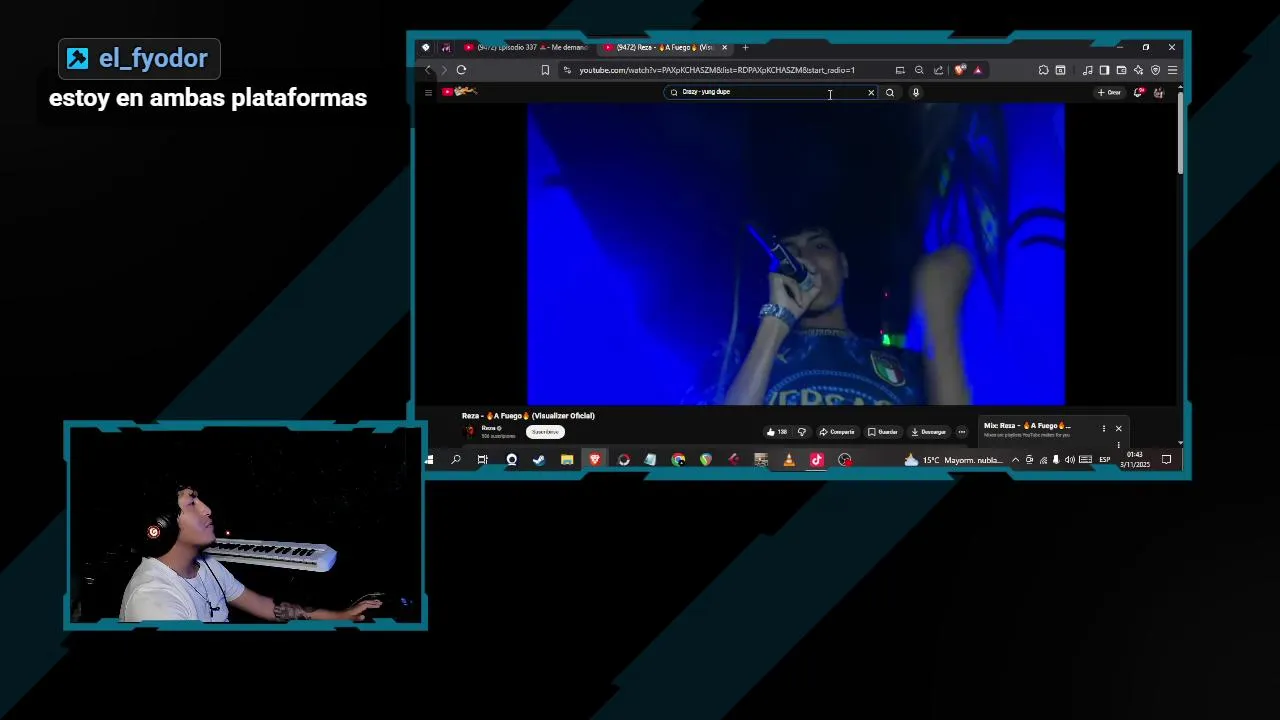This screenshot has width=1280, height=720.
Task: Click the zoom magnifier in address bar
Action: pos(919,70)
